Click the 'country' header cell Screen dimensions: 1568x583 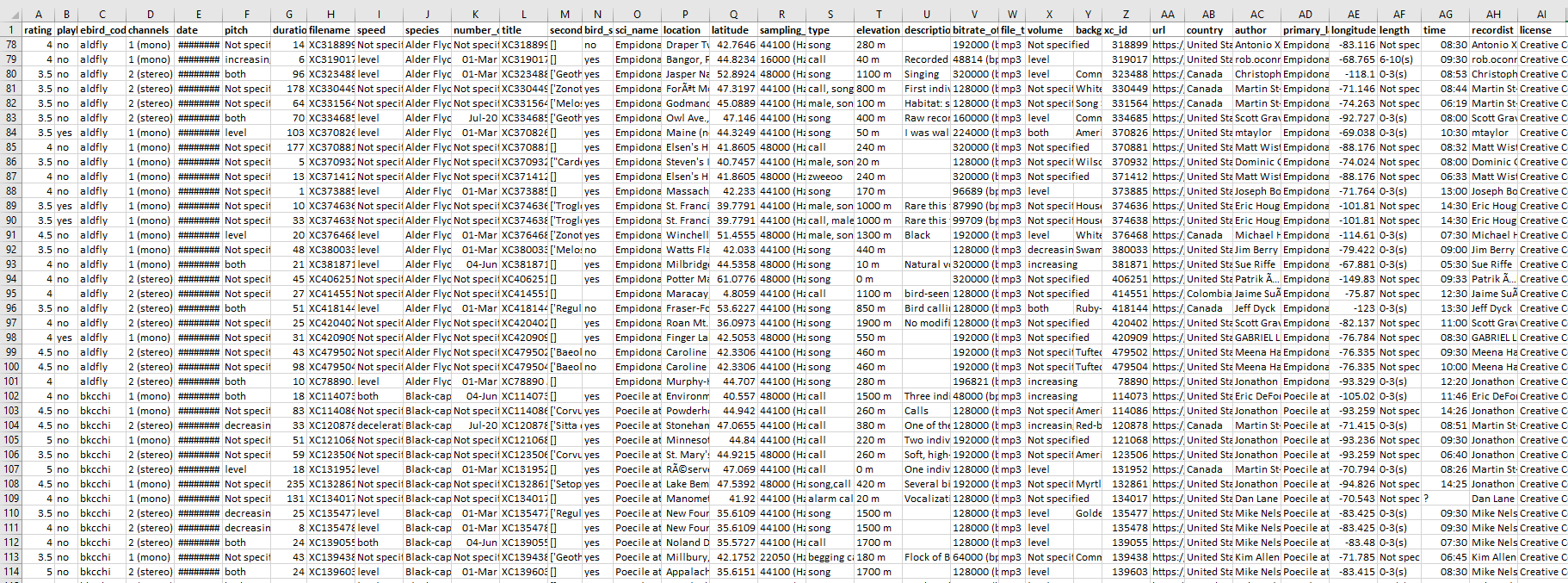(x=1209, y=29)
